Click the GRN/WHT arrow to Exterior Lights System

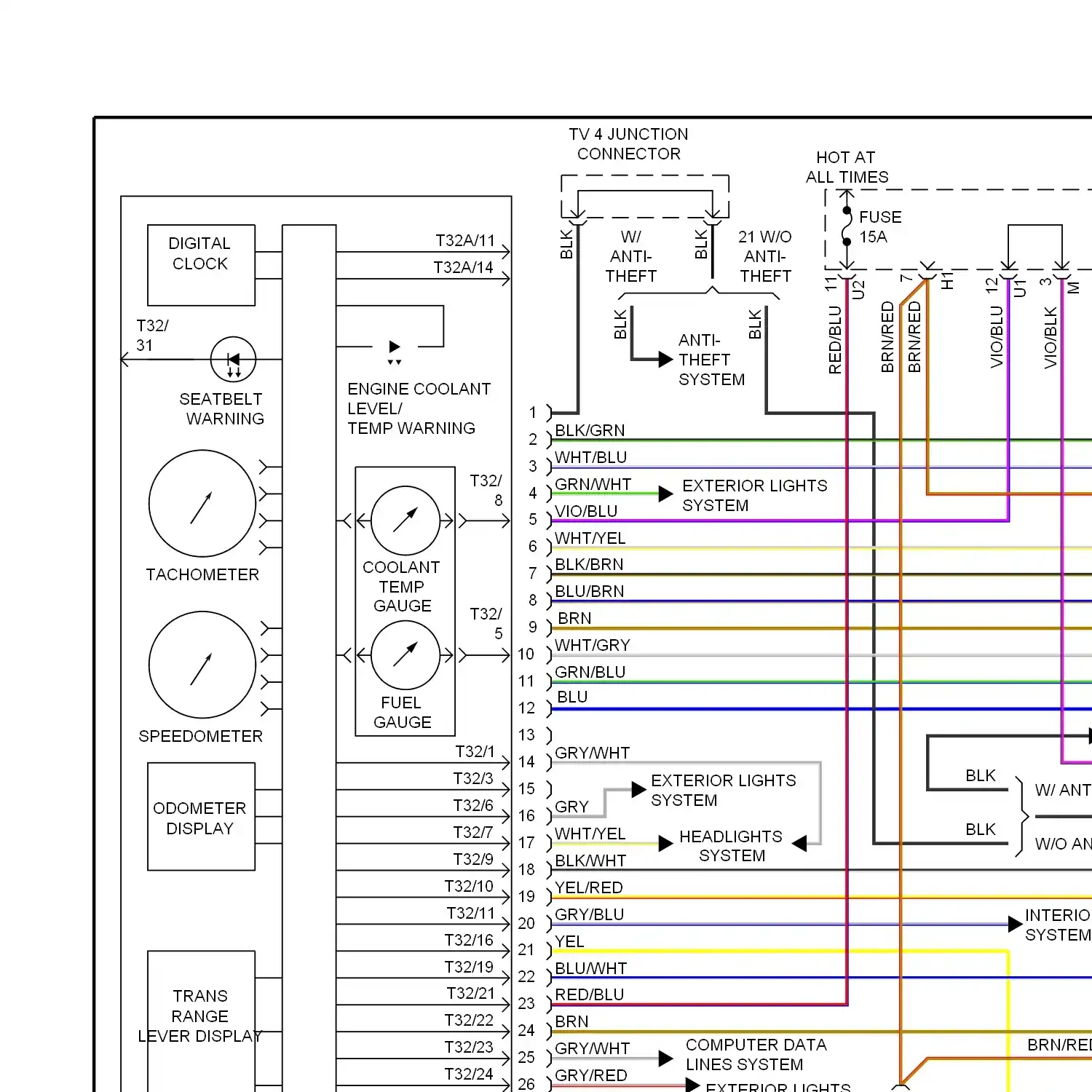pyautogui.click(x=665, y=494)
